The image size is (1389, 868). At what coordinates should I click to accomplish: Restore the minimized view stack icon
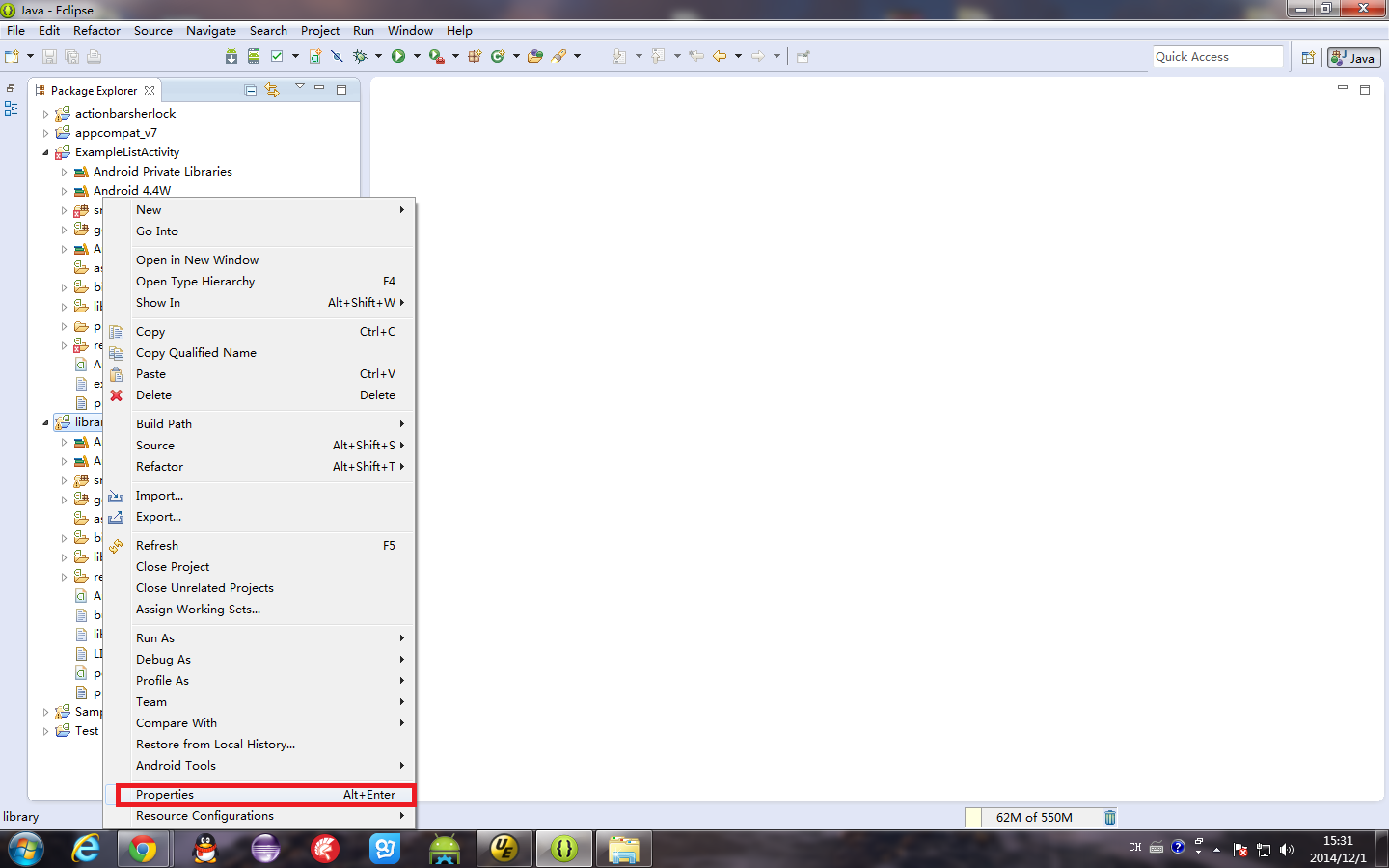pos(11,88)
